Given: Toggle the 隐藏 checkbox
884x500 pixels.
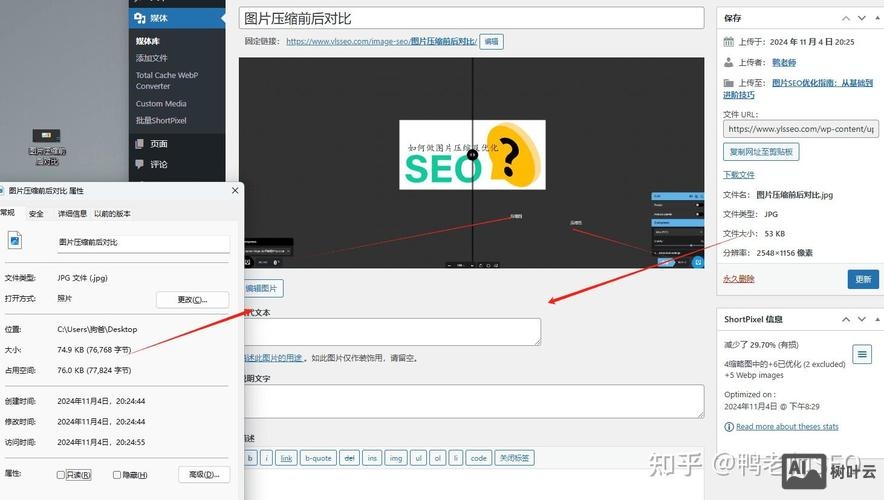Looking at the screenshot, I should pos(117,475).
